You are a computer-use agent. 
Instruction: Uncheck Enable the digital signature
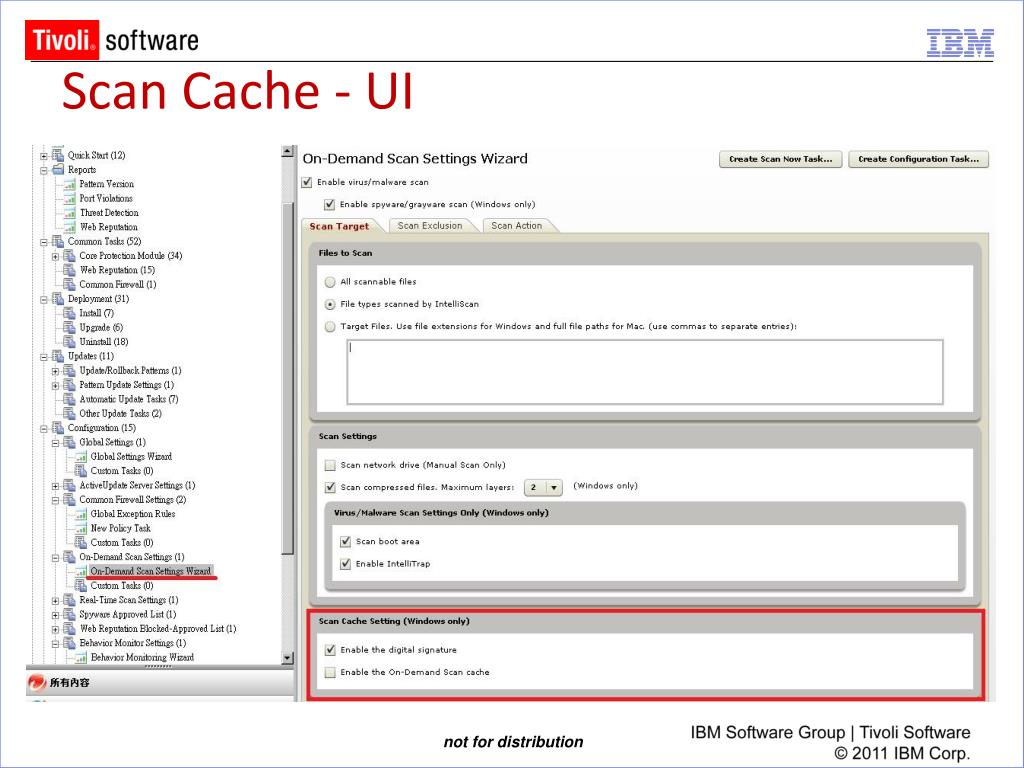330,650
